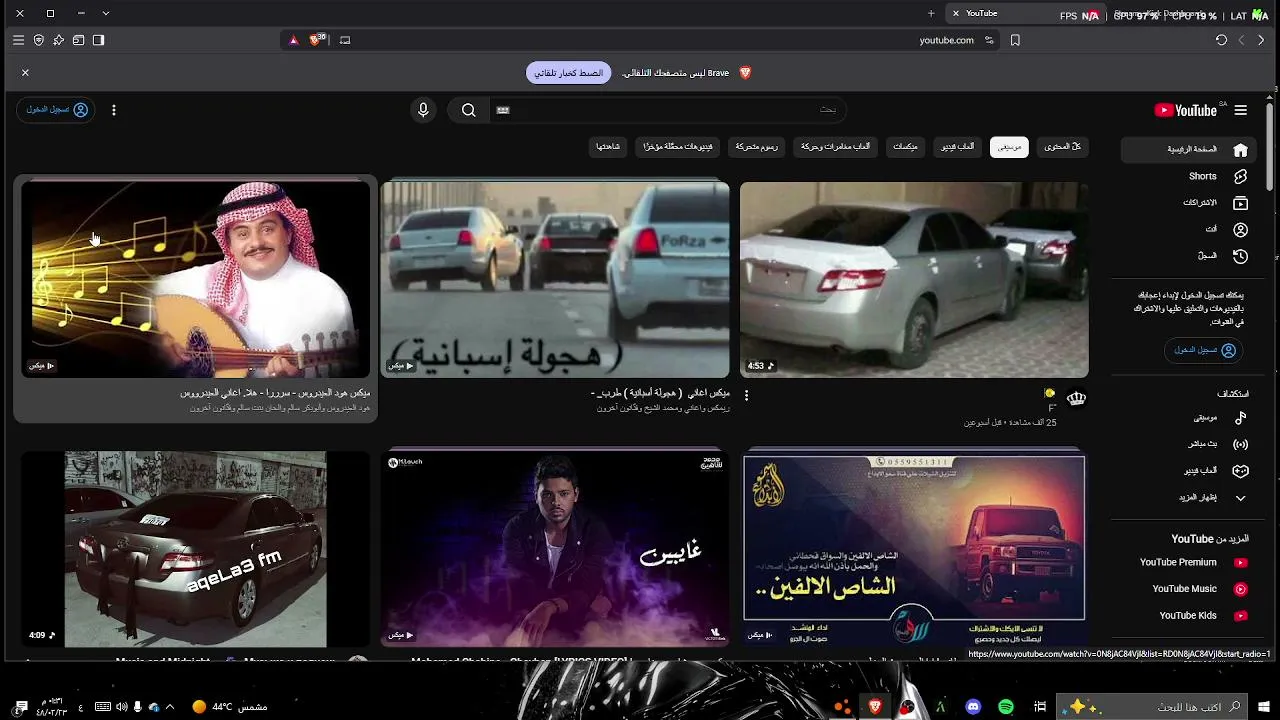Open the oud singer mix thumbnail
Screen dimensions: 1280x720
196,279
